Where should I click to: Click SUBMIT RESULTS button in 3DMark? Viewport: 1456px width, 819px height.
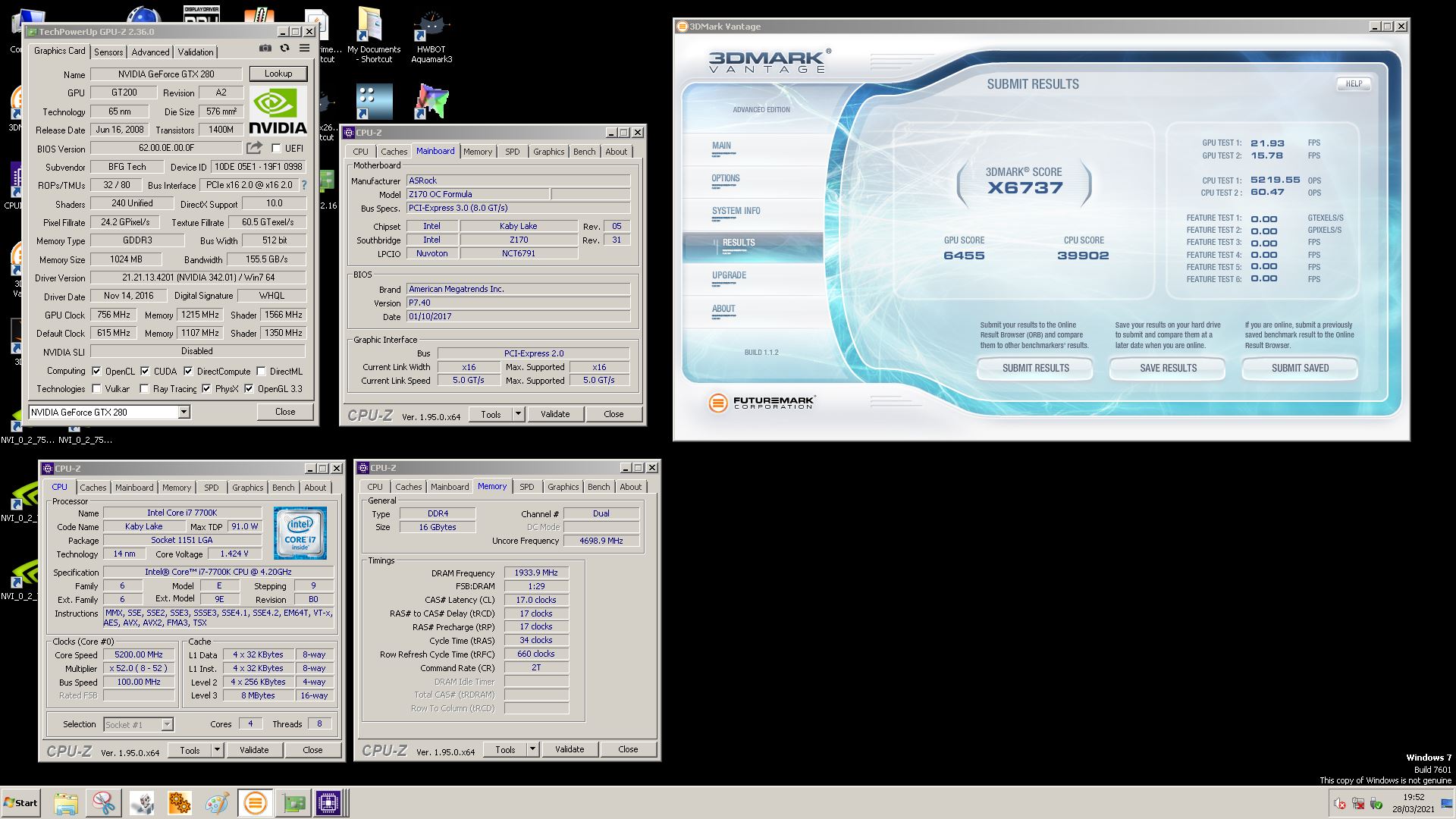(1035, 368)
